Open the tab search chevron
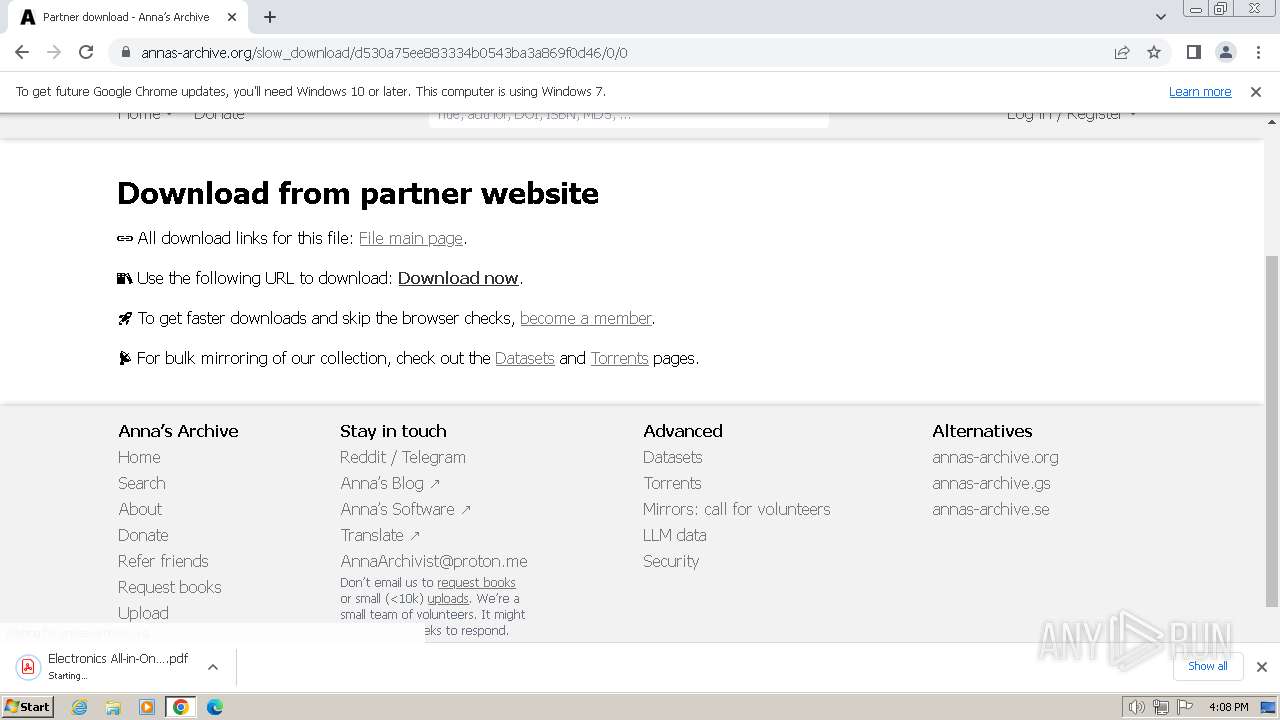Image resolution: width=1280 pixels, height=720 pixels. [1161, 17]
